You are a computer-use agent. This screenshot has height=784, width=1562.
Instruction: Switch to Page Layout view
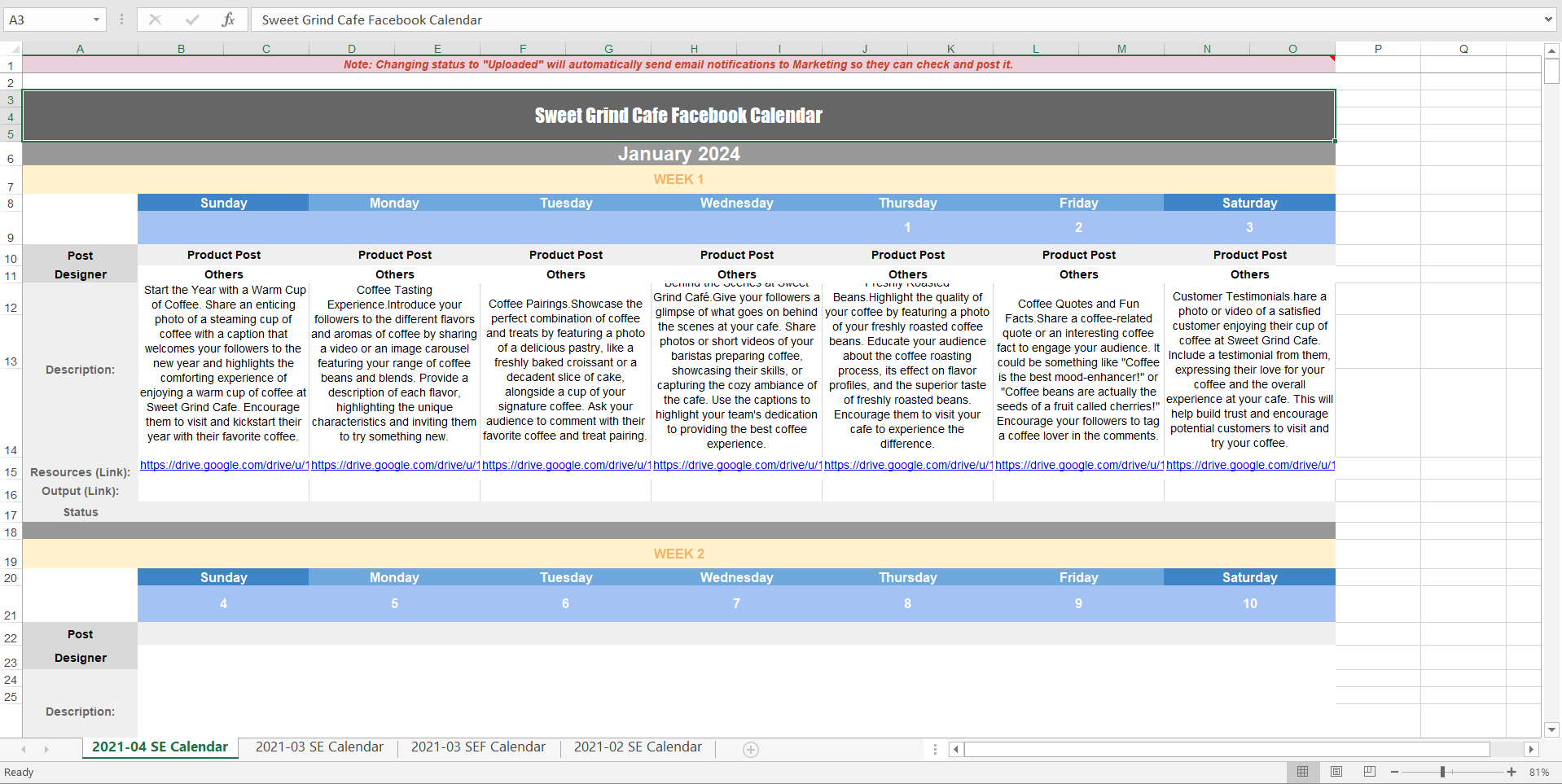(x=1336, y=772)
